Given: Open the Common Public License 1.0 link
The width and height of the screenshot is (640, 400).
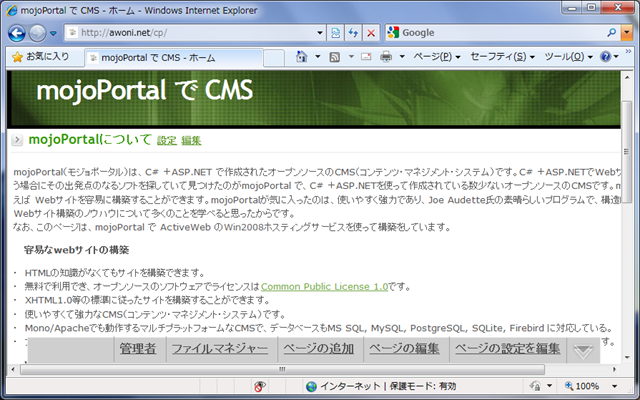Looking at the screenshot, I should pyautogui.click(x=324, y=287).
